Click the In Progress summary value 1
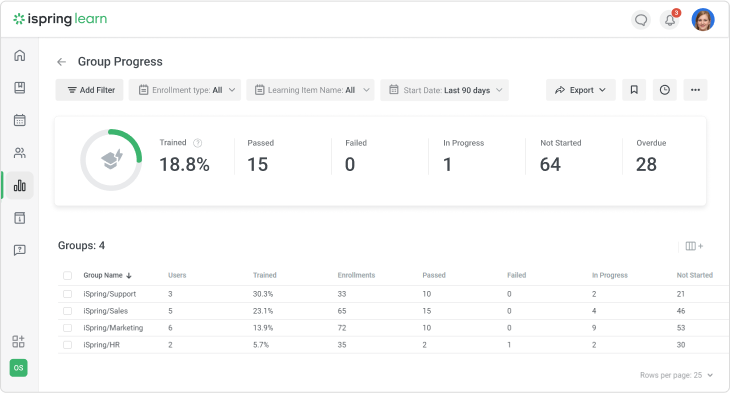The image size is (730, 393). click(447, 164)
